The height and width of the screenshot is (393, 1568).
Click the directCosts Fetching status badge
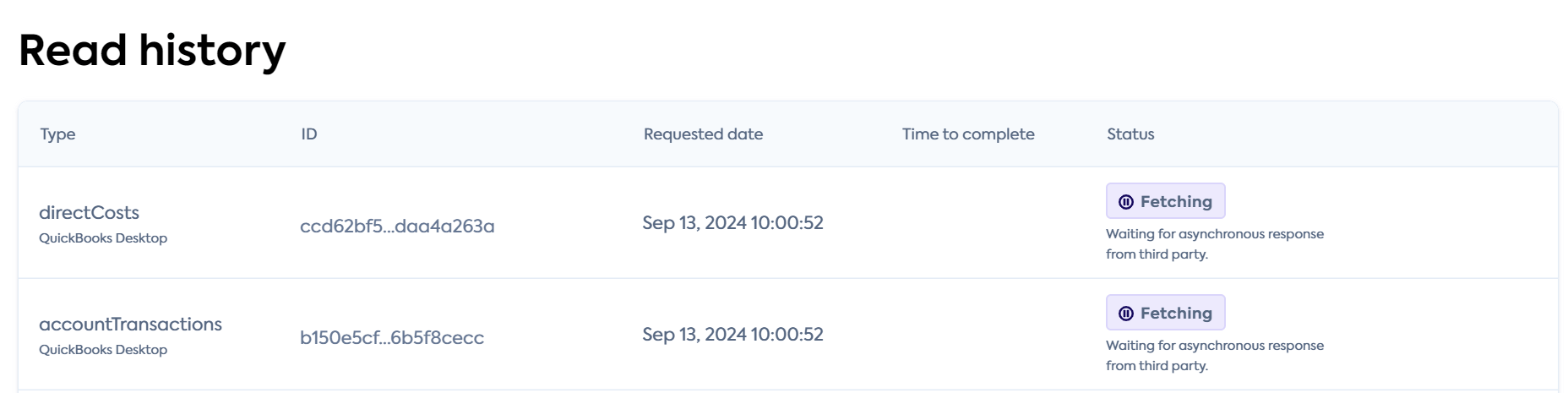(1166, 201)
